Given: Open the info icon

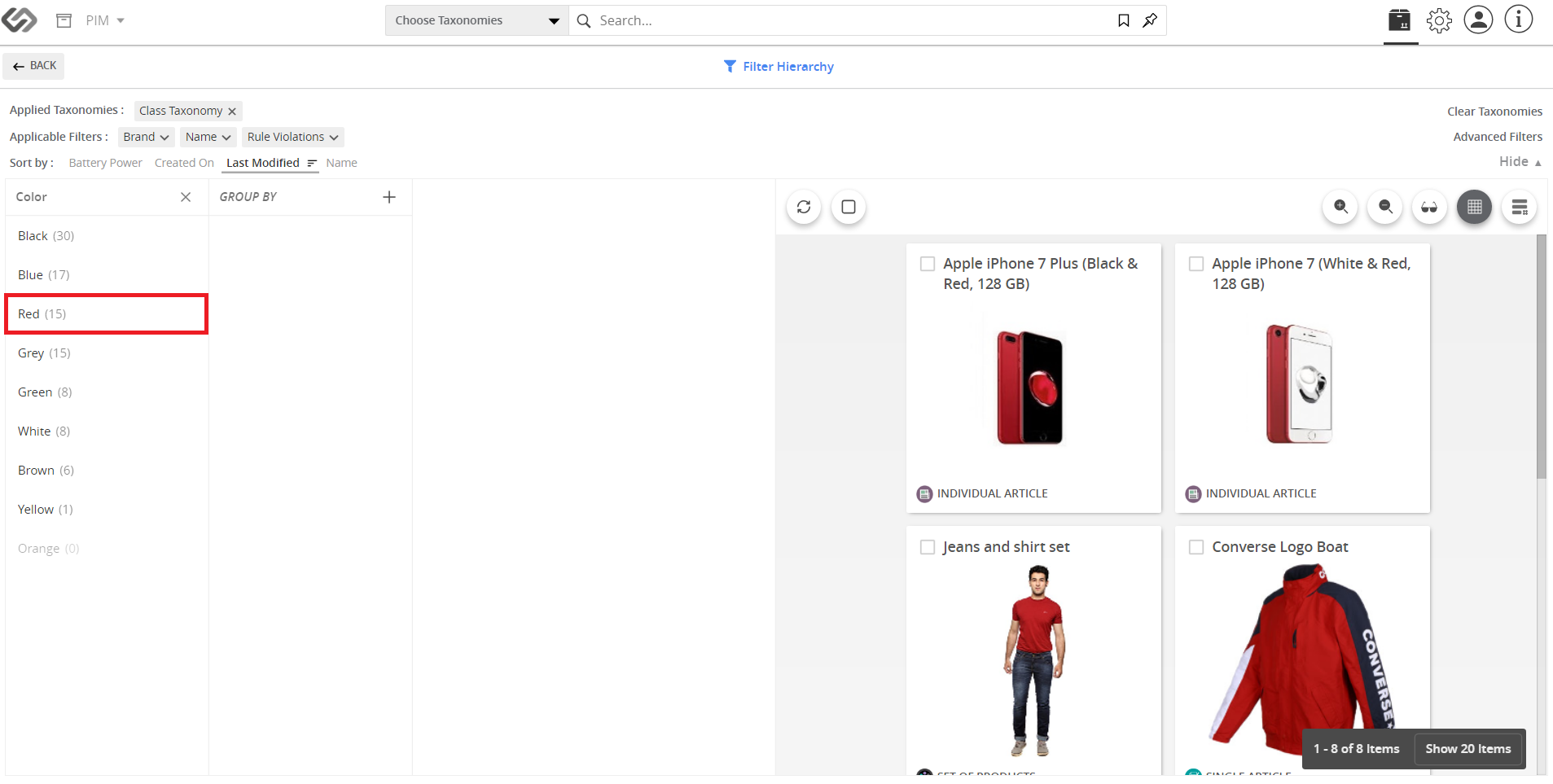Looking at the screenshot, I should coord(1519,20).
